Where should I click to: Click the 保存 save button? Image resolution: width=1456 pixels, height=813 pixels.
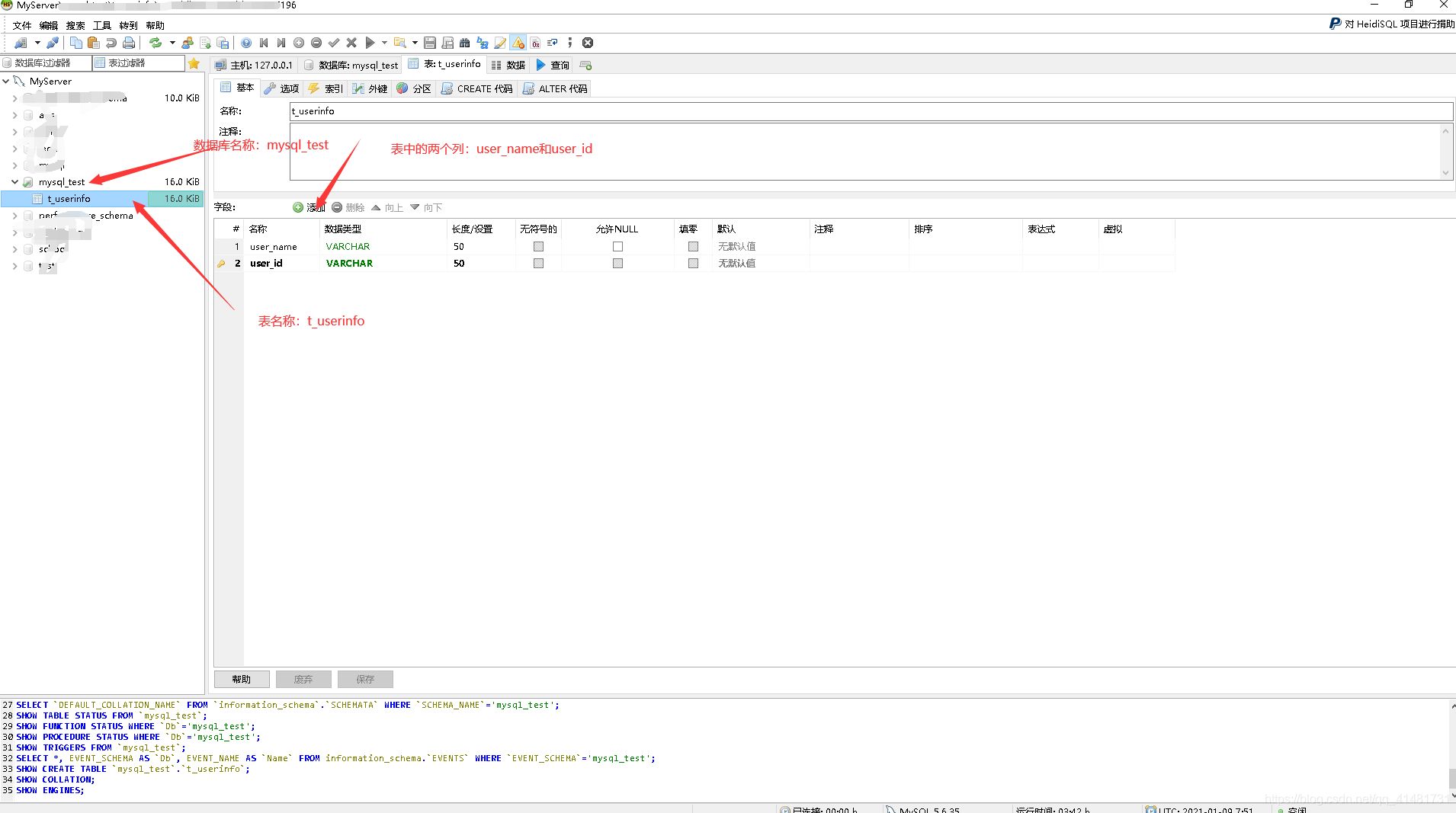(x=365, y=679)
